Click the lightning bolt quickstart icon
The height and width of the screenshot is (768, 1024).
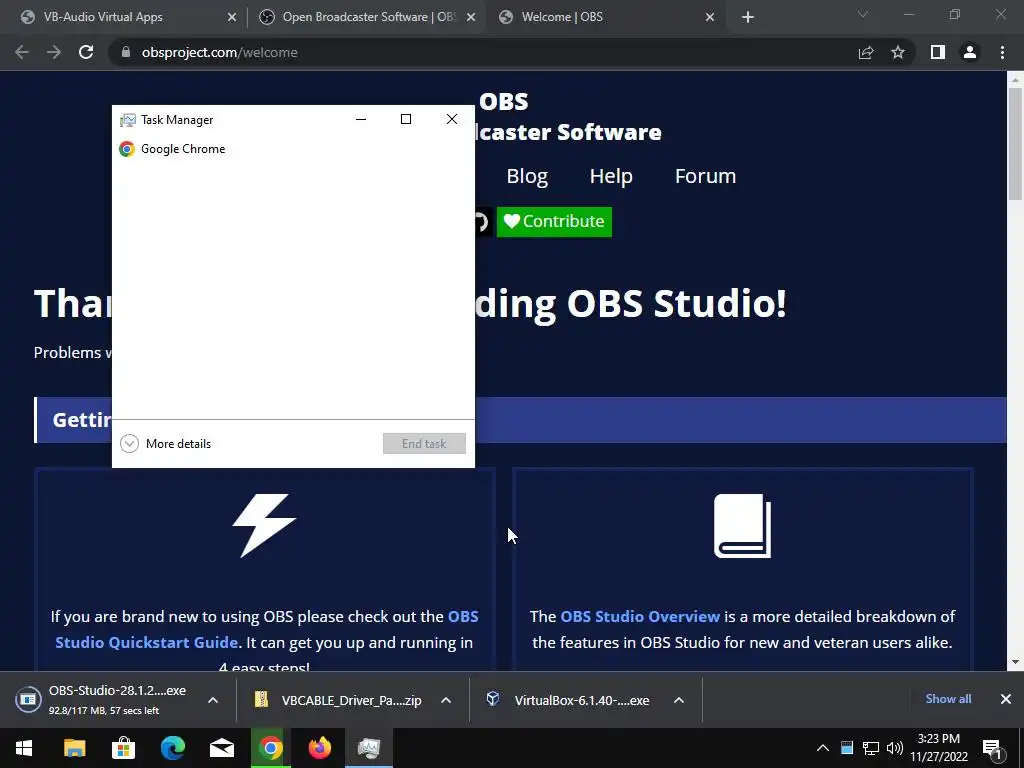point(264,526)
